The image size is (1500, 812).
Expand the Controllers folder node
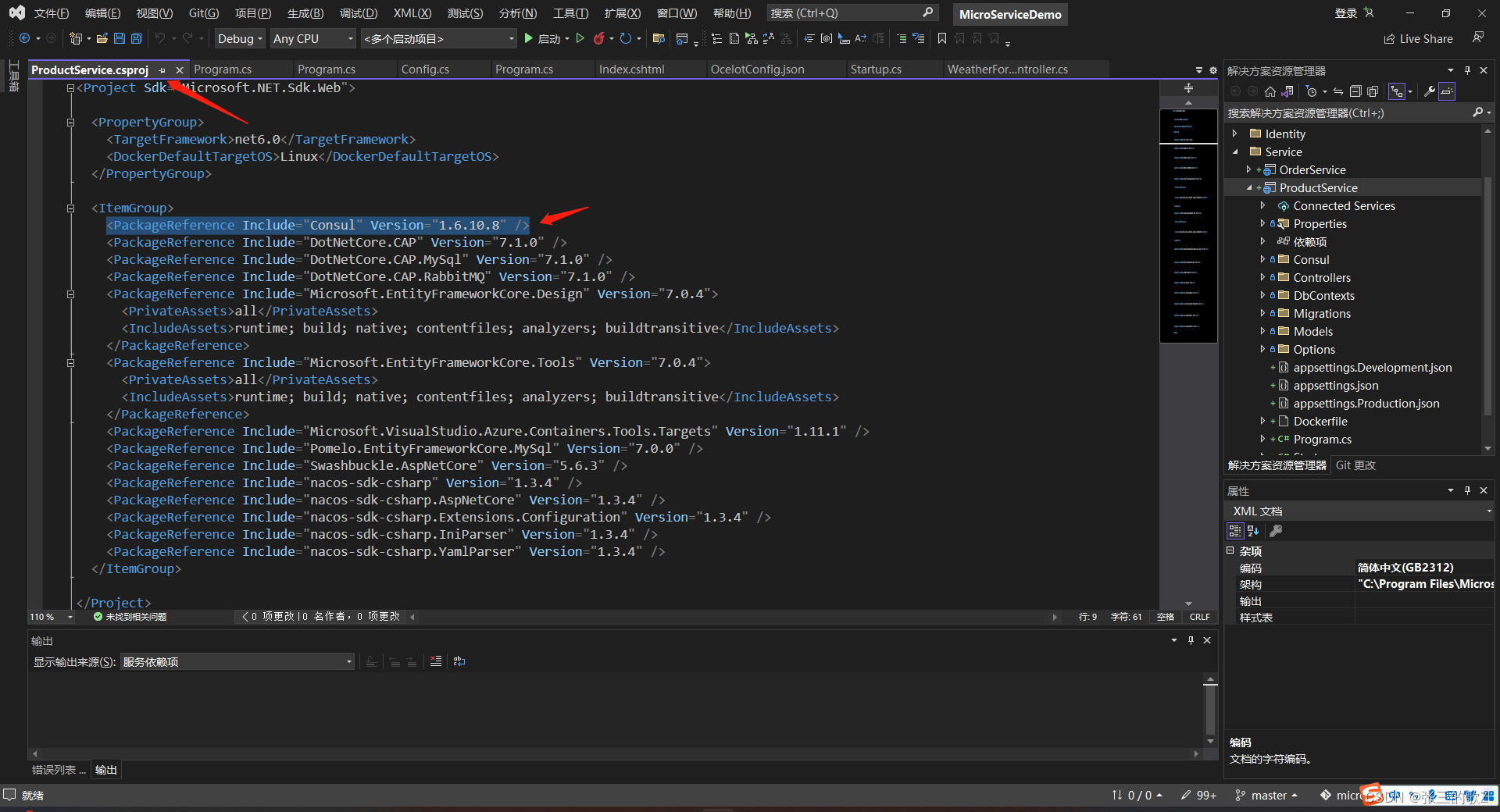coord(1262,277)
